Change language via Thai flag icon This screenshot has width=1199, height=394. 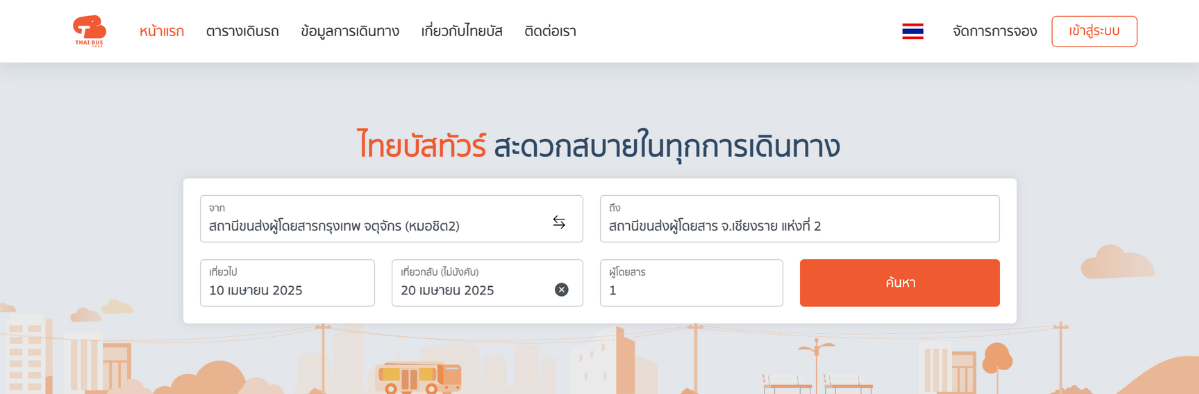913,31
